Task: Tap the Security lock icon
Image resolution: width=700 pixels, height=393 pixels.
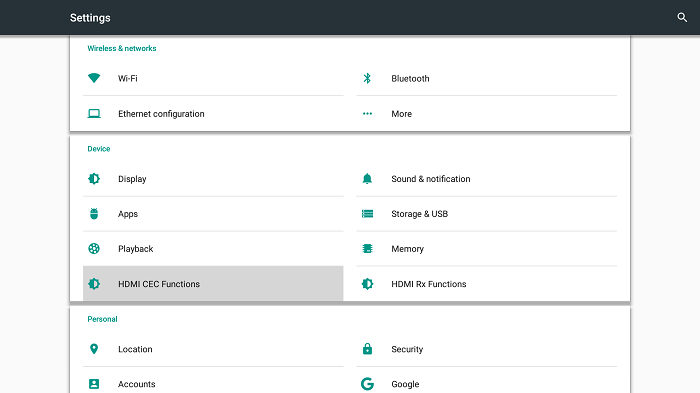Action: tap(367, 348)
